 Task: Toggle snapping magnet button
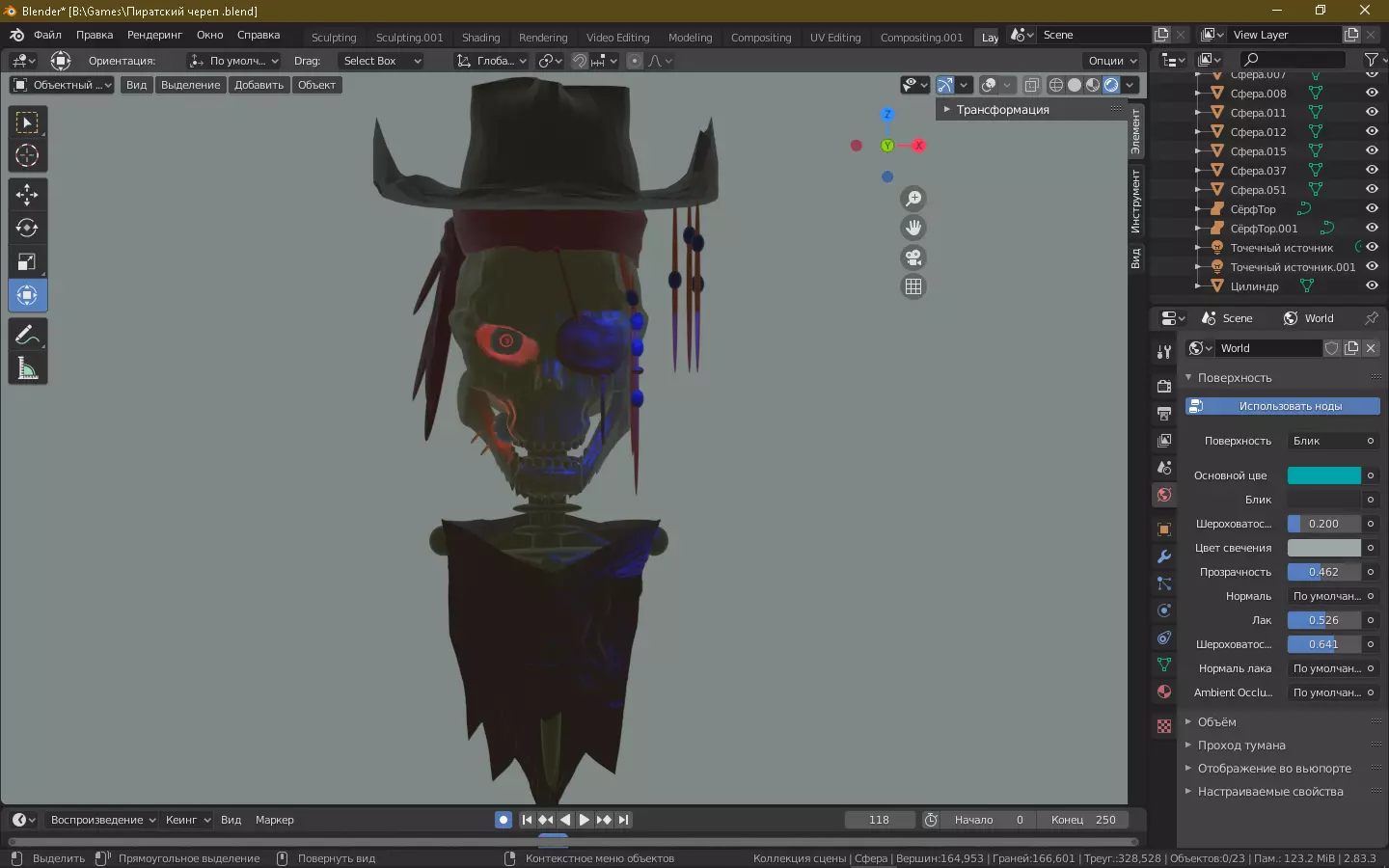(580, 61)
